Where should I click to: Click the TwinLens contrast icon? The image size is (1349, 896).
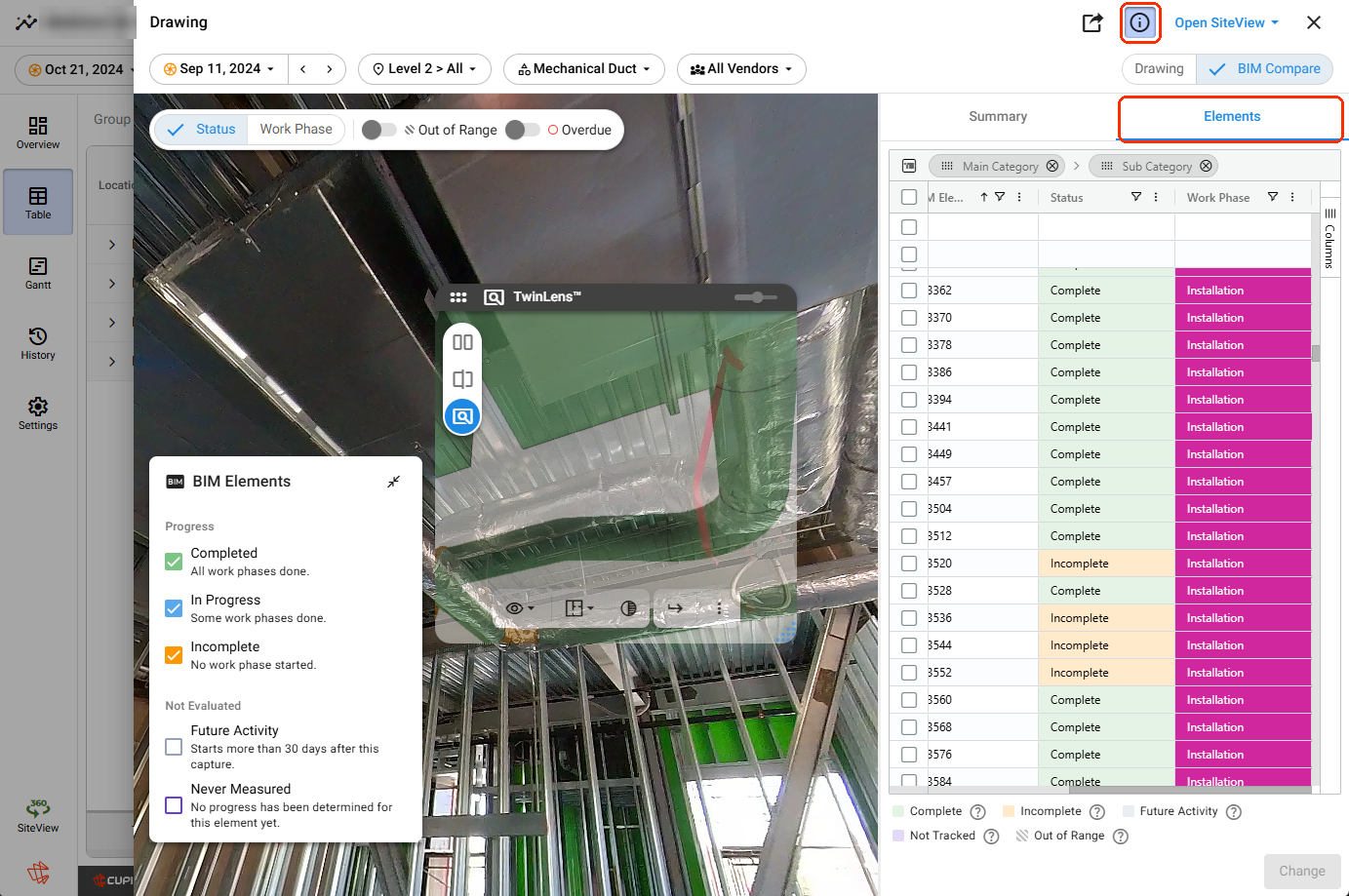coord(628,608)
